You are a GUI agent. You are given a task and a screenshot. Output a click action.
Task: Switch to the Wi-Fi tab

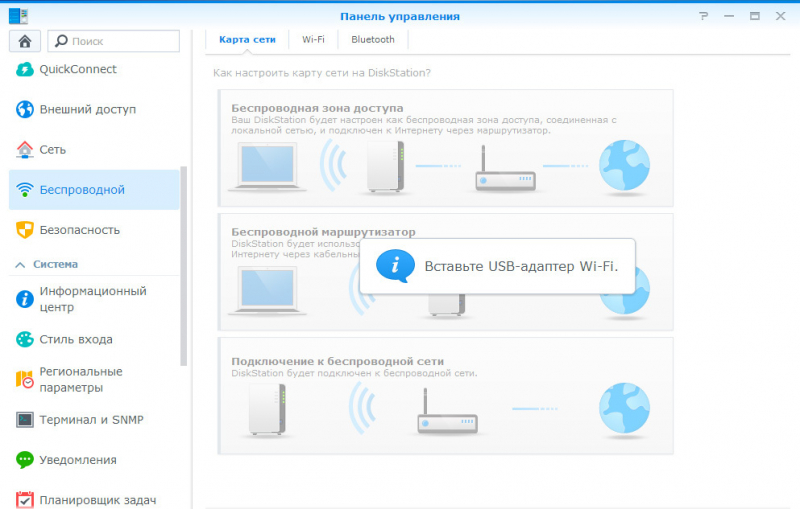tap(313, 40)
